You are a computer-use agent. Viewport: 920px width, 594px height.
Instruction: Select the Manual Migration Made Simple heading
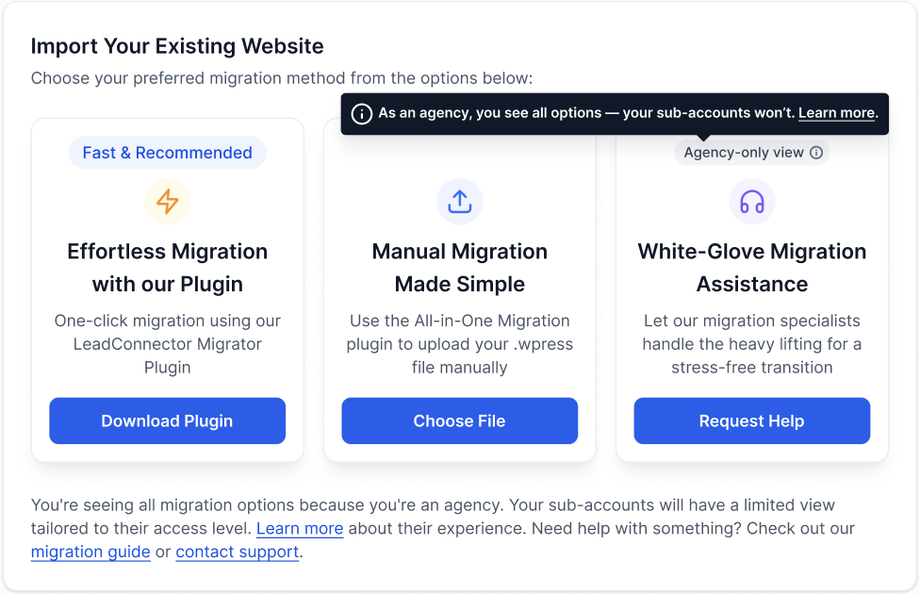(459, 267)
